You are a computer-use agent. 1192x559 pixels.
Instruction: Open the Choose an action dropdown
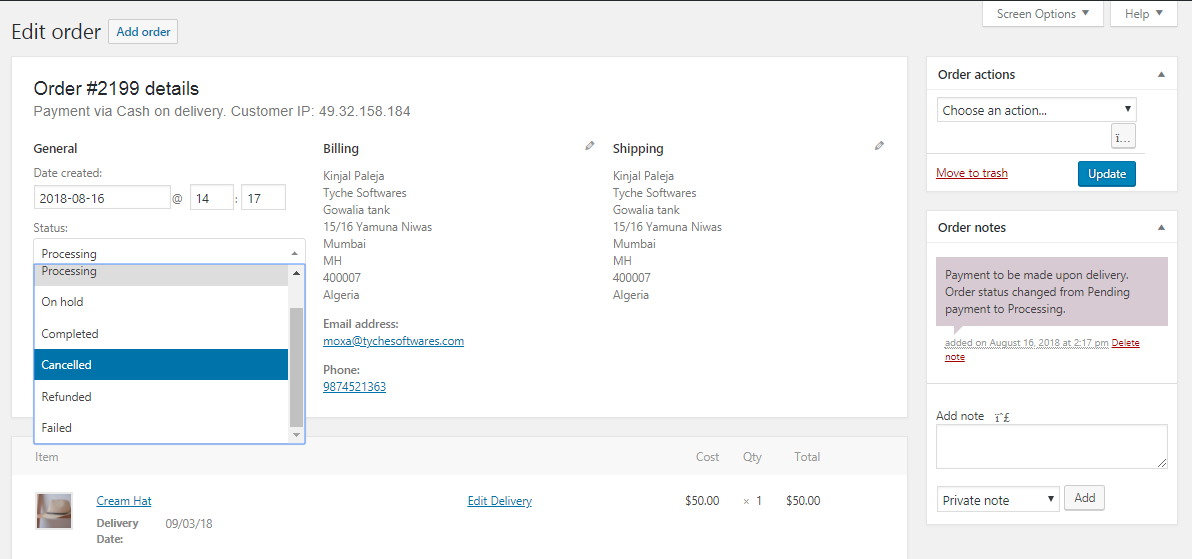tap(1036, 110)
